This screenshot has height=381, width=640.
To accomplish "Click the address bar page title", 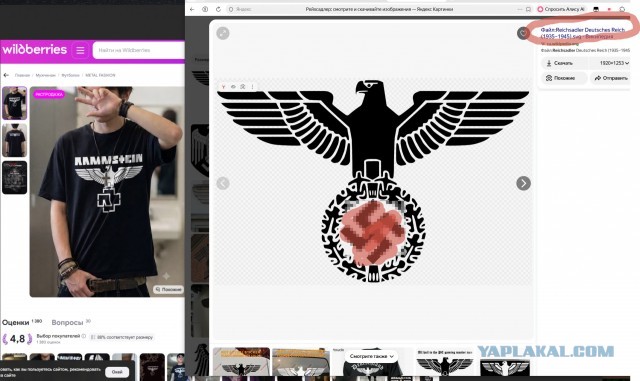I will click(x=379, y=9).
